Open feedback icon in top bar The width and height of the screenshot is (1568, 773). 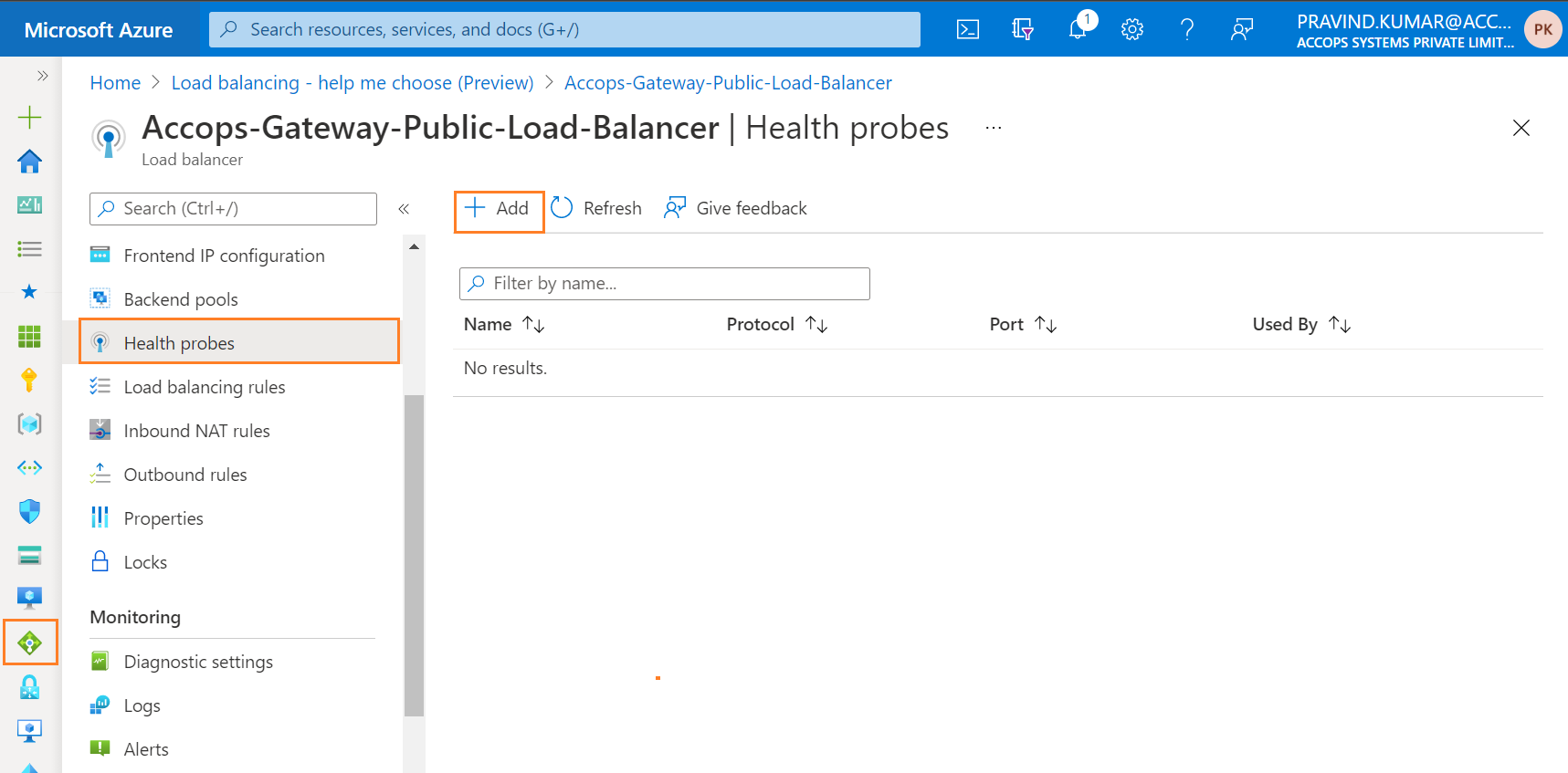pos(1242,29)
